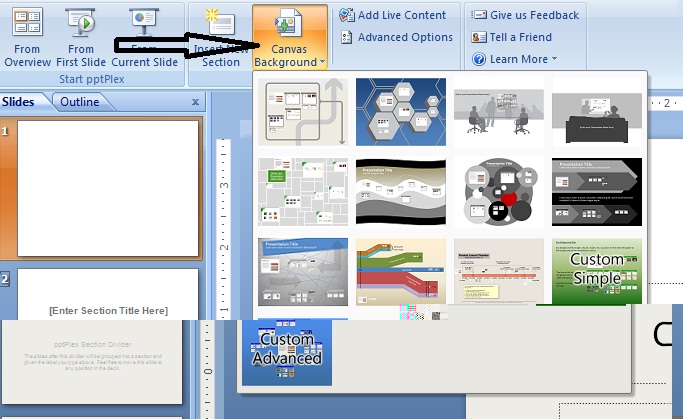The image size is (683, 419).
Task: Switch to Slides tab
Action: coord(18,102)
